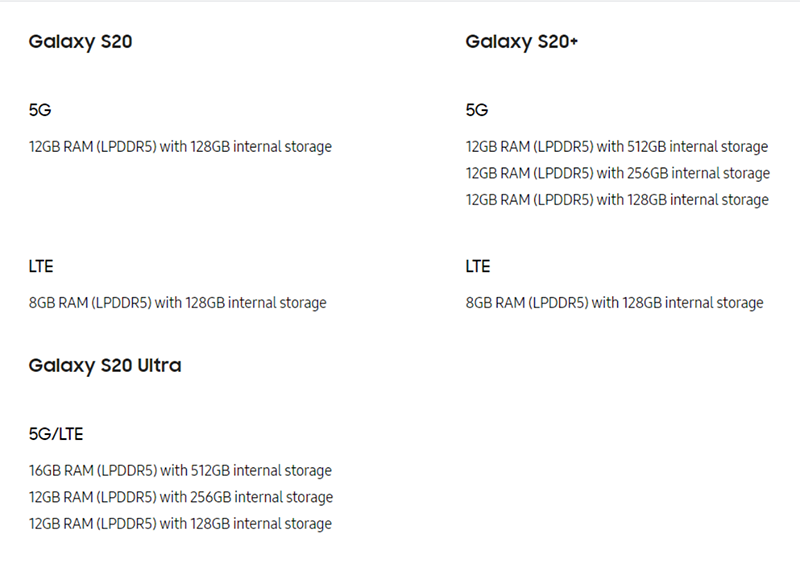Screen dimensions: 800x572
Task: Click the Galaxy S20+ heading
Action: click(521, 42)
